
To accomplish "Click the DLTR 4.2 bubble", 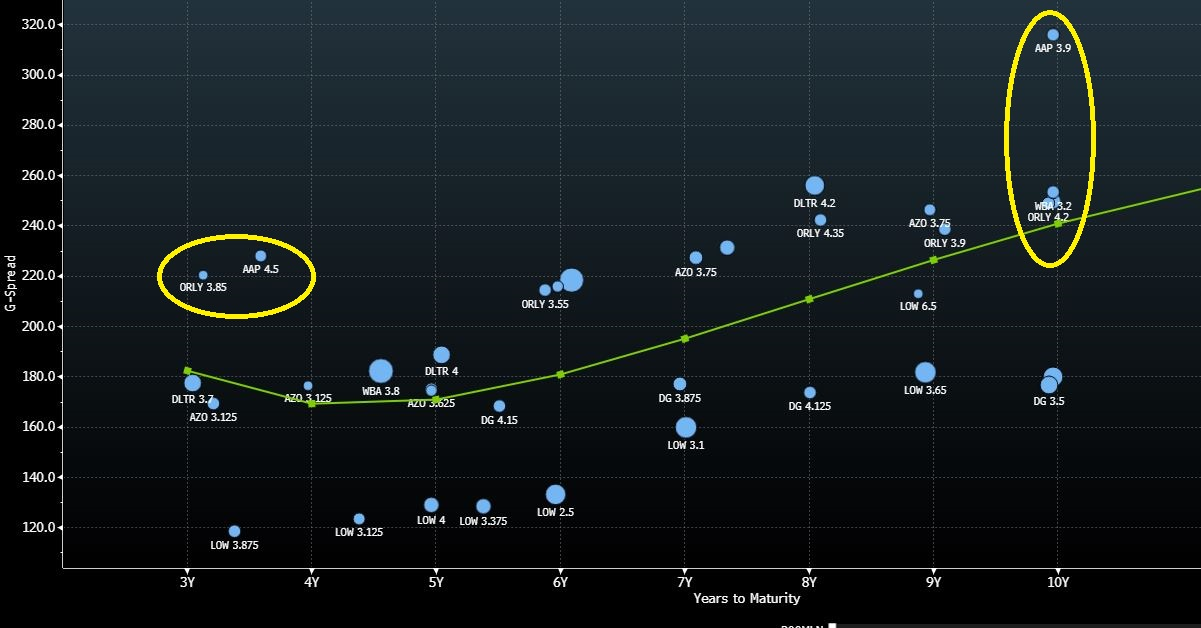I will (x=814, y=186).
